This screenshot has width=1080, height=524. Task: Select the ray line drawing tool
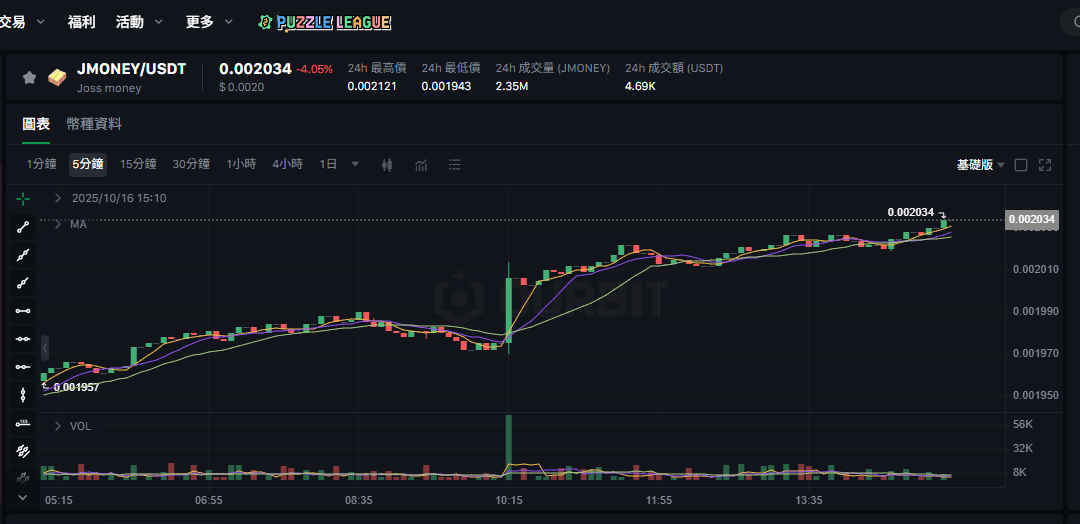click(23, 283)
